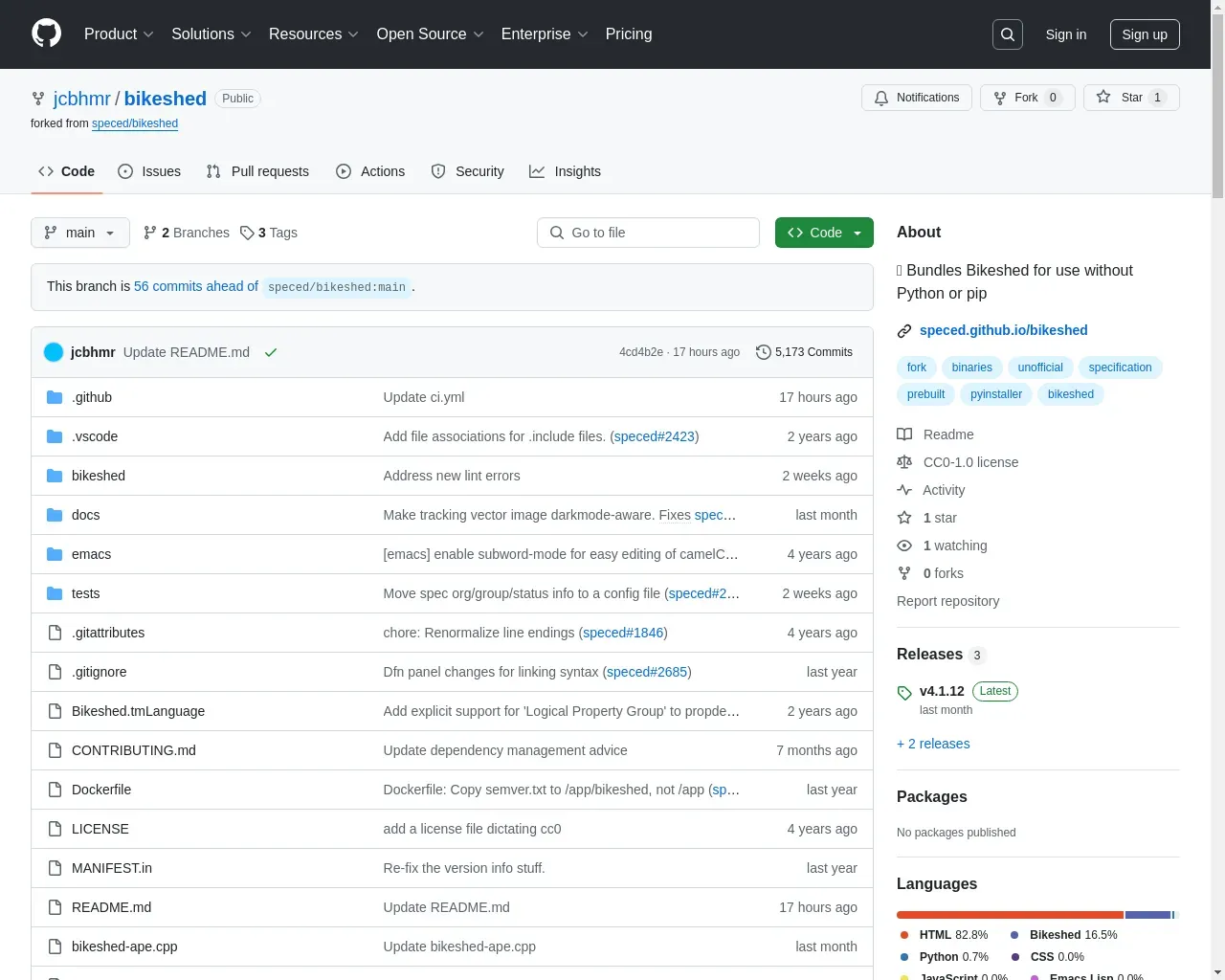Image resolution: width=1225 pixels, height=980 pixels.
Task: Open file CONTRIBUTING.md
Action: click(134, 750)
